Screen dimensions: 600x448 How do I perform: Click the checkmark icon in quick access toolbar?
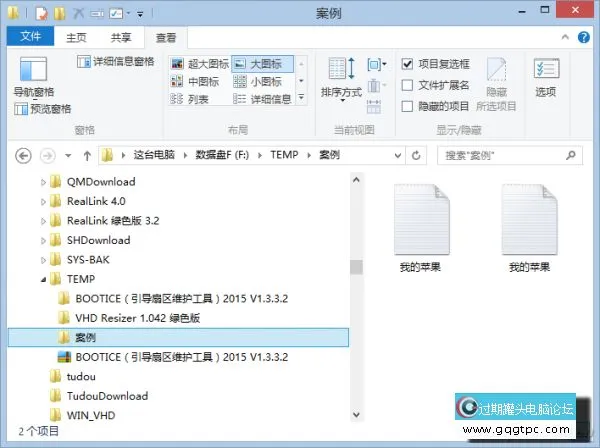[116, 14]
